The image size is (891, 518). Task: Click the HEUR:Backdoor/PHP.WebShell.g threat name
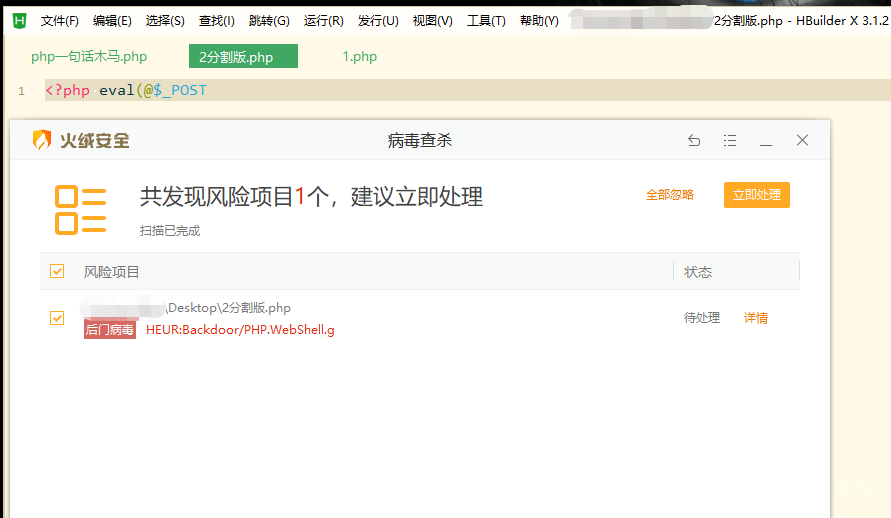[240, 330]
